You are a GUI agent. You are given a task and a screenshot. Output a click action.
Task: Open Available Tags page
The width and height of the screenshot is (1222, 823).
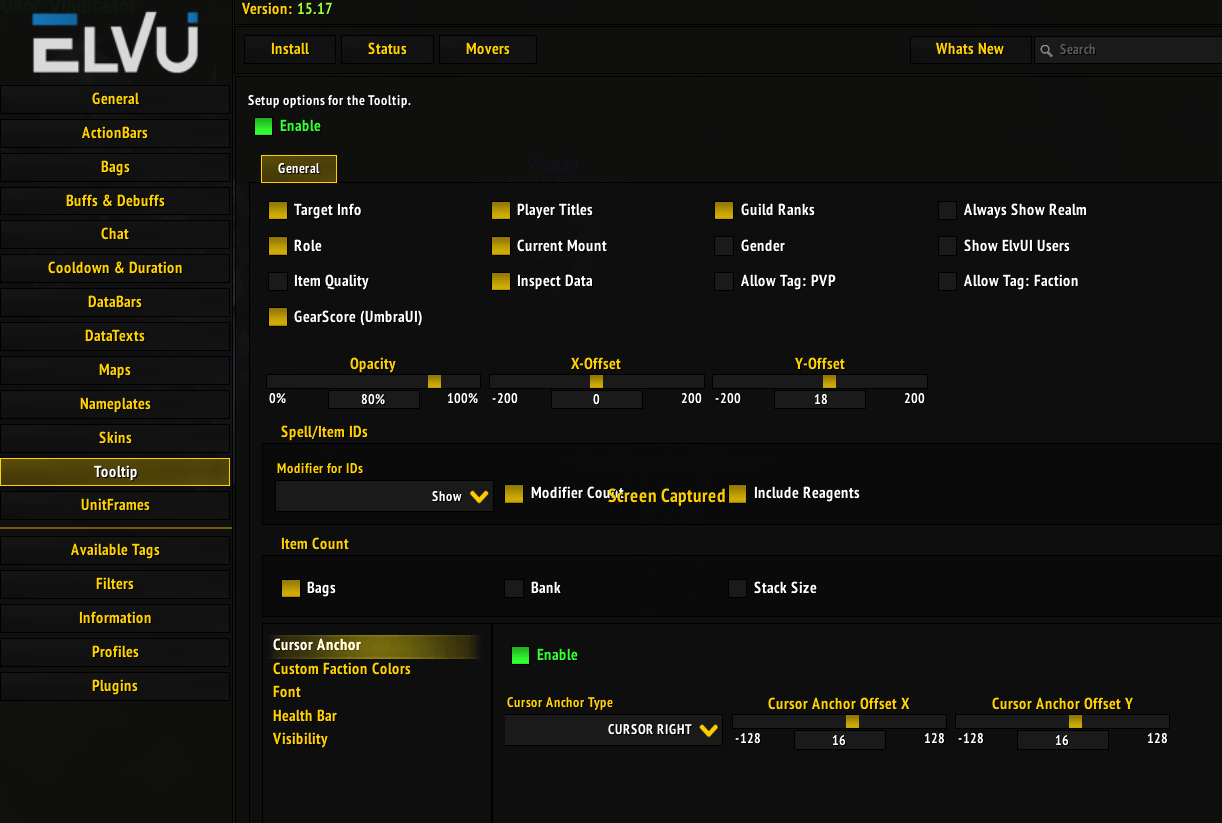coord(115,550)
